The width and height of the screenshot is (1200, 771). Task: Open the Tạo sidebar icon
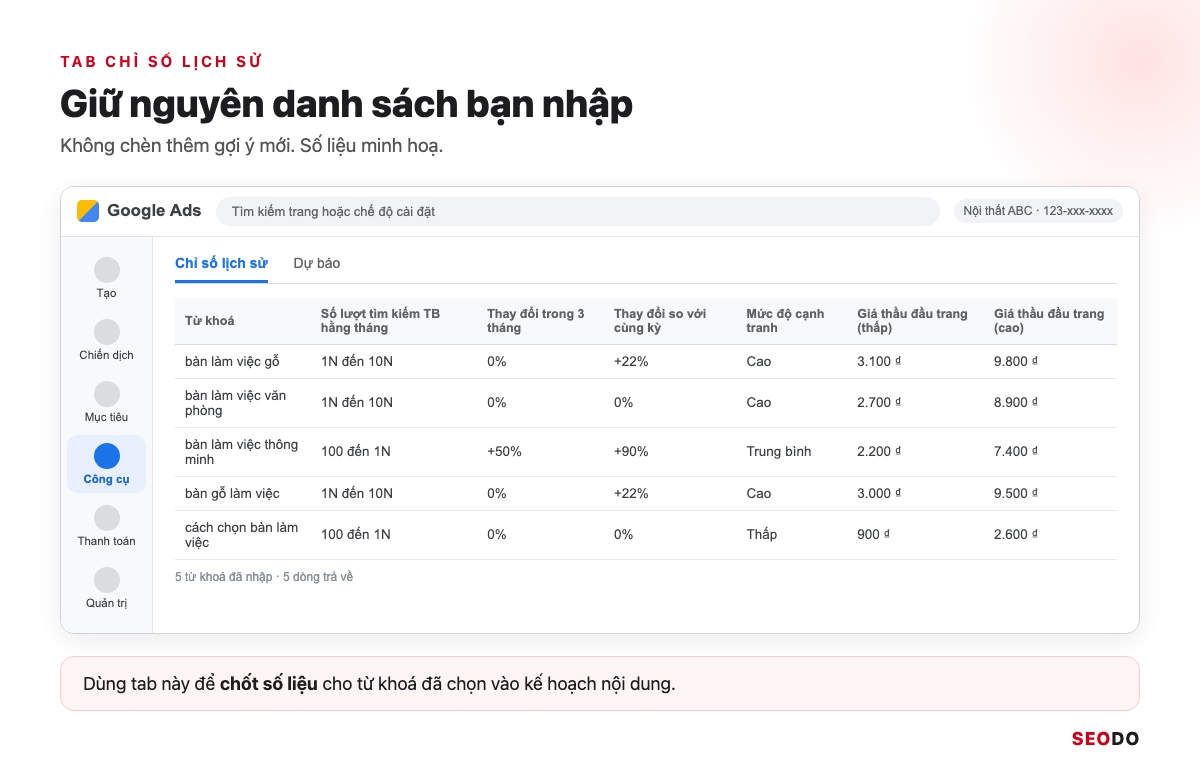(x=107, y=270)
